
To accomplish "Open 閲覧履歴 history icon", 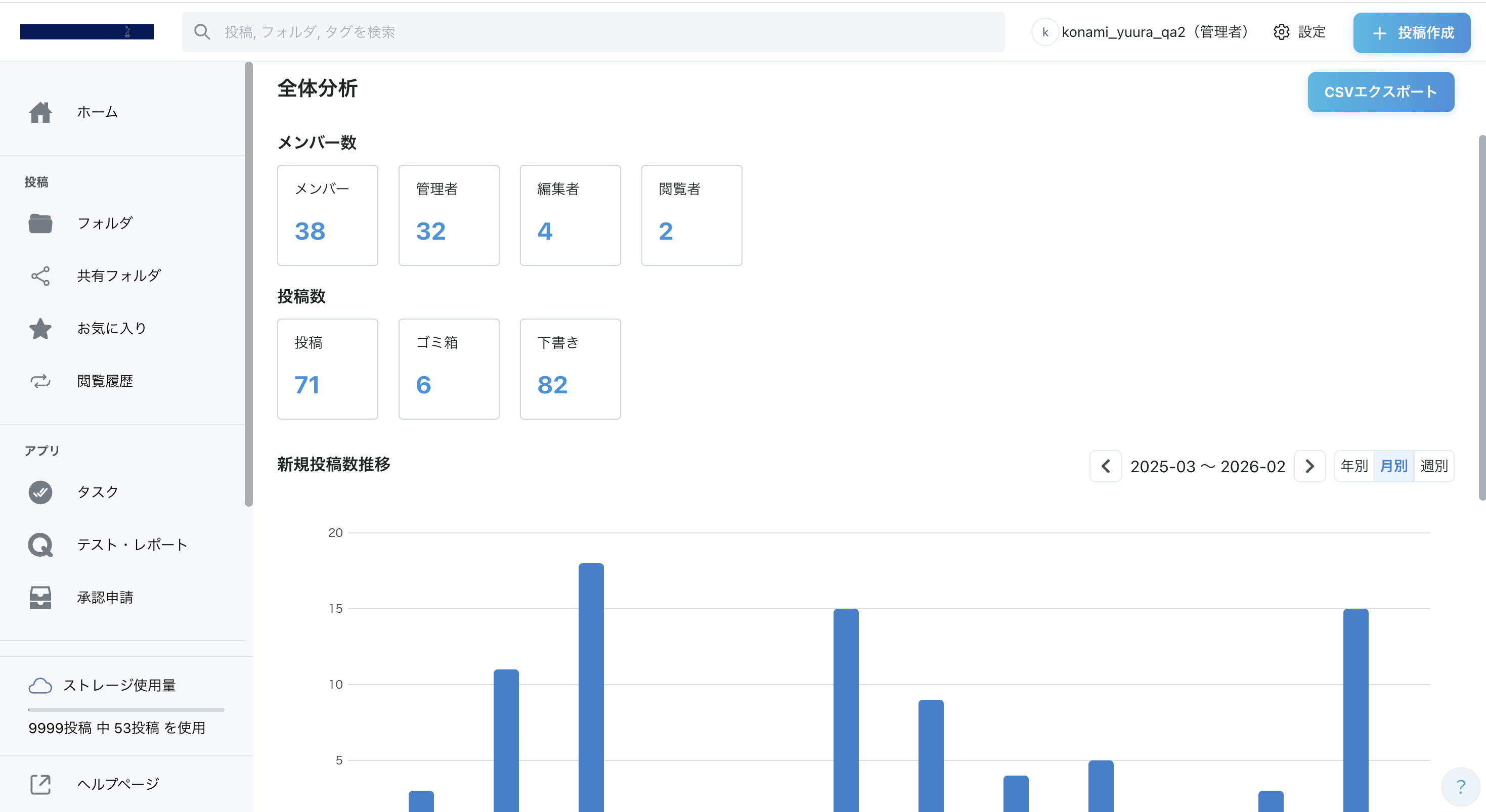I will click(x=40, y=381).
